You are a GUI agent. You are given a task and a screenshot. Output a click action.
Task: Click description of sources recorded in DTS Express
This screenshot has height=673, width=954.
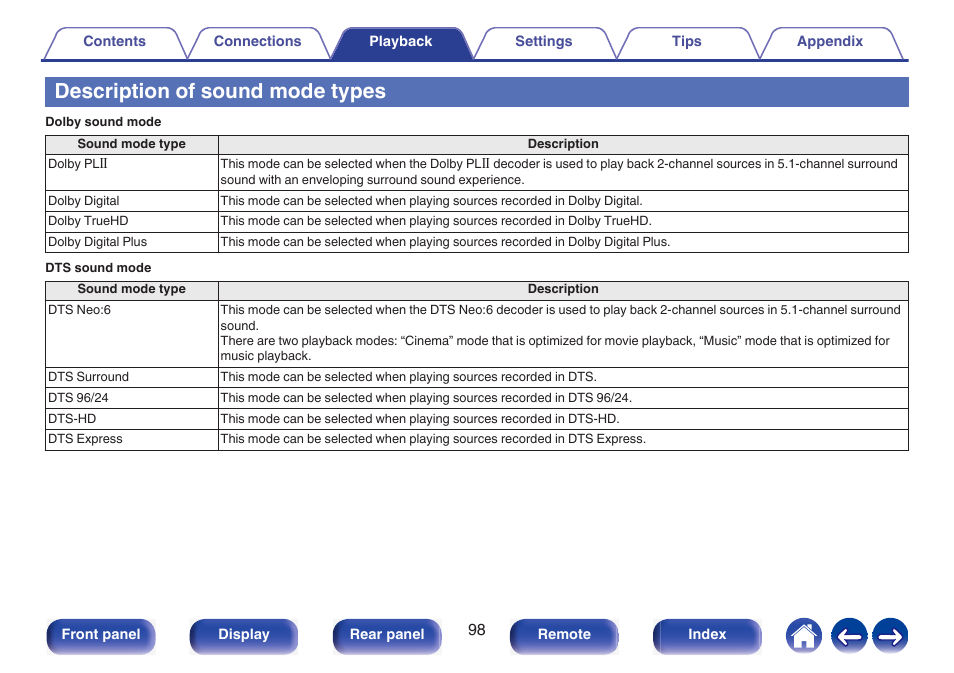[x=433, y=439]
